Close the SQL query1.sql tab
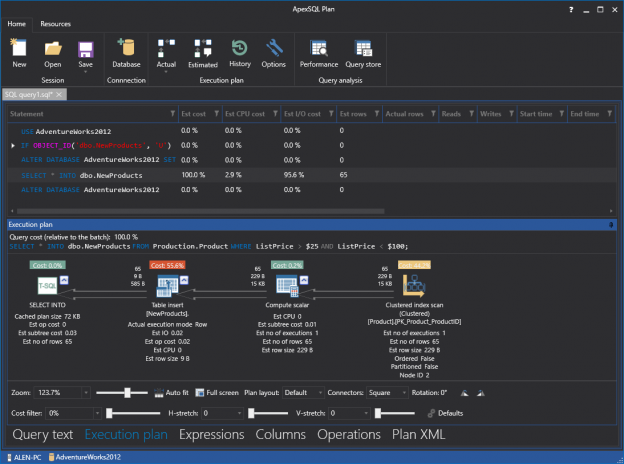624x464 pixels. click(x=59, y=94)
